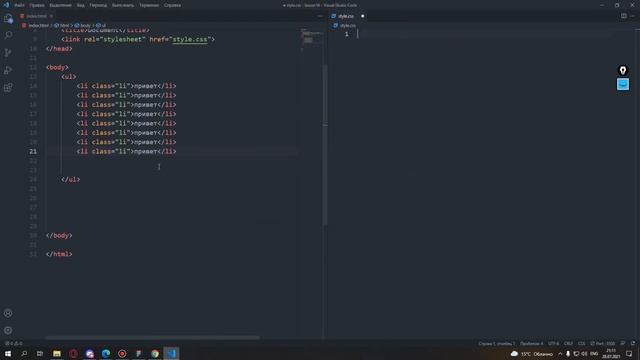Viewport: 640px width, 360px height.
Task: Open Microsoft Edge from the taskbar
Action: (106, 353)
